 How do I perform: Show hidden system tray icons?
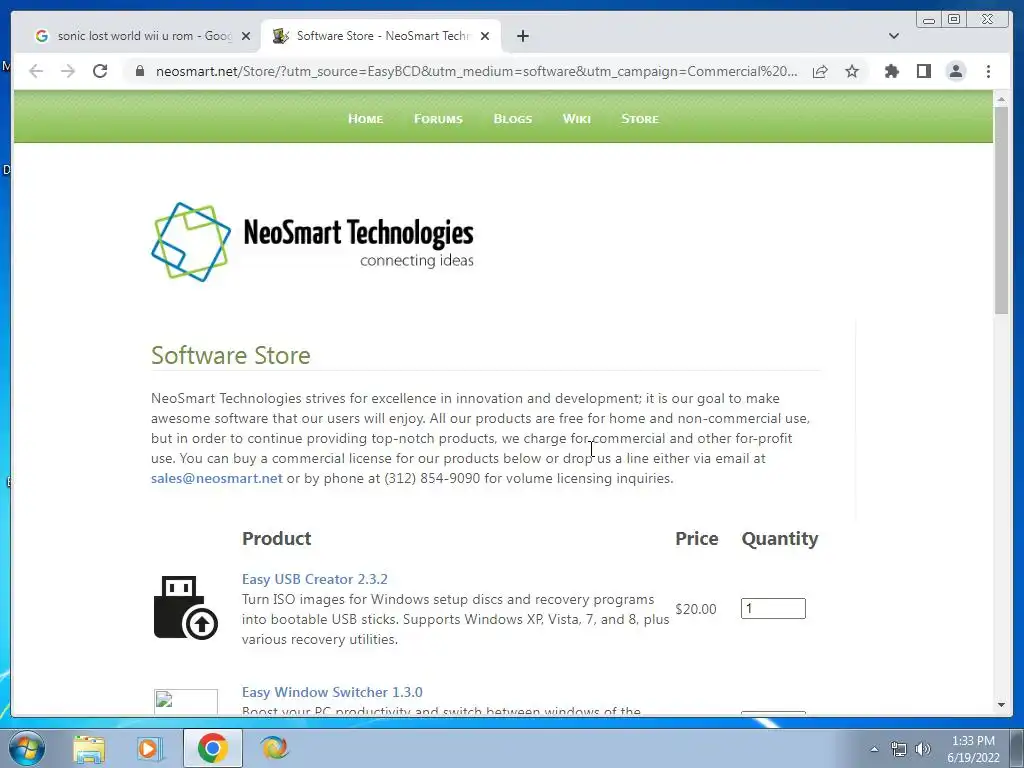click(x=874, y=749)
